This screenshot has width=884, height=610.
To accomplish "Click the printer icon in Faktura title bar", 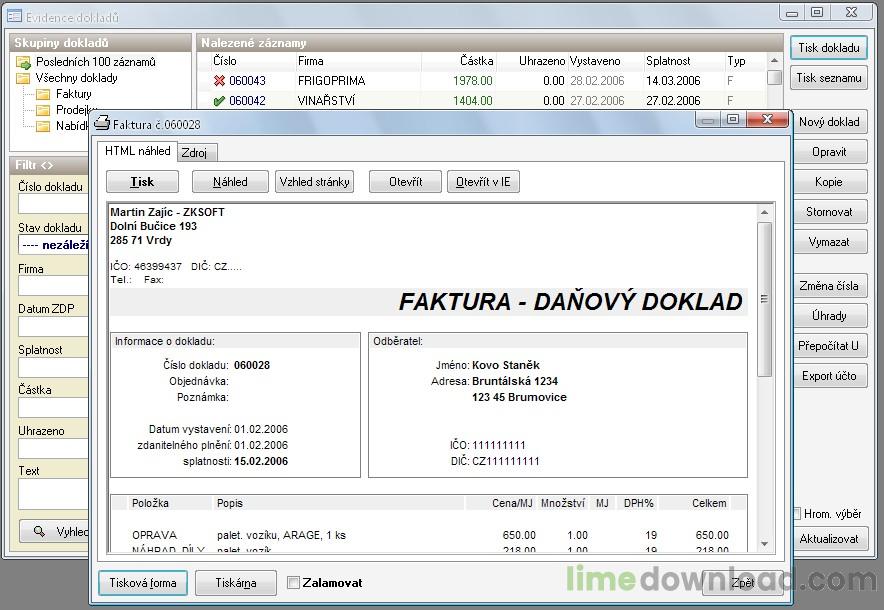I will click(x=102, y=122).
